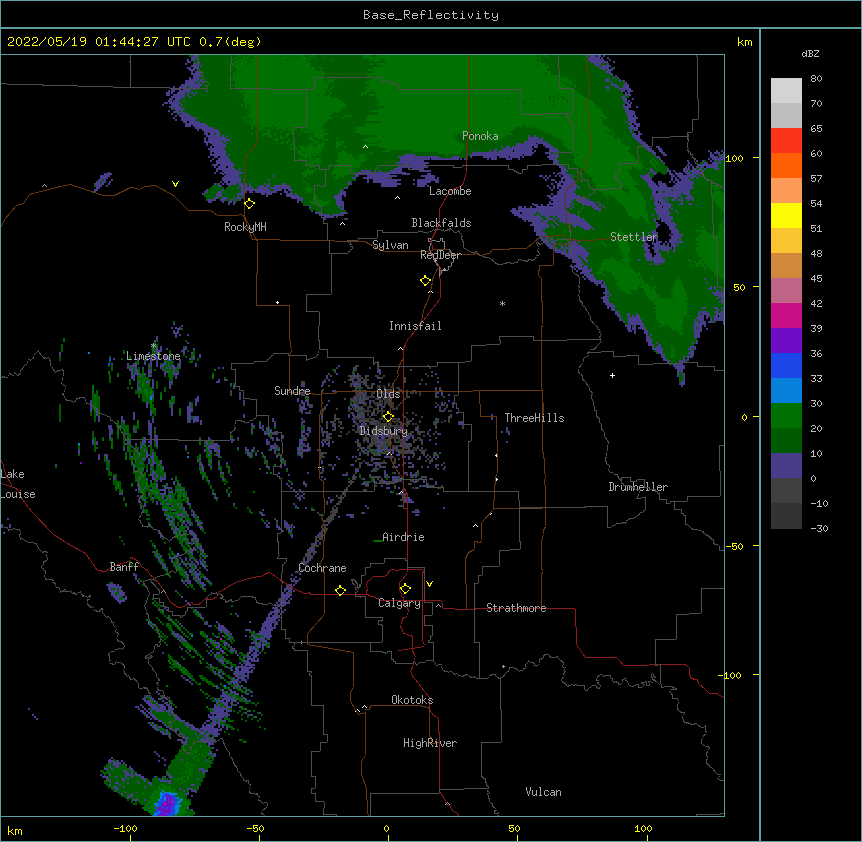Click the dBZ legend heading
This screenshot has width=862, height=842.
click(810, 53)
